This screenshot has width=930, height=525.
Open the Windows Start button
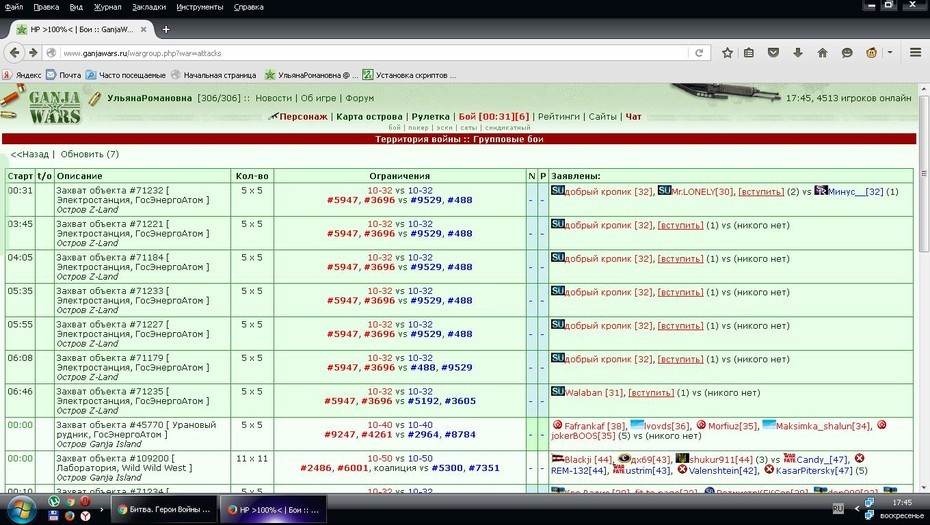click(x=22, y=510)
